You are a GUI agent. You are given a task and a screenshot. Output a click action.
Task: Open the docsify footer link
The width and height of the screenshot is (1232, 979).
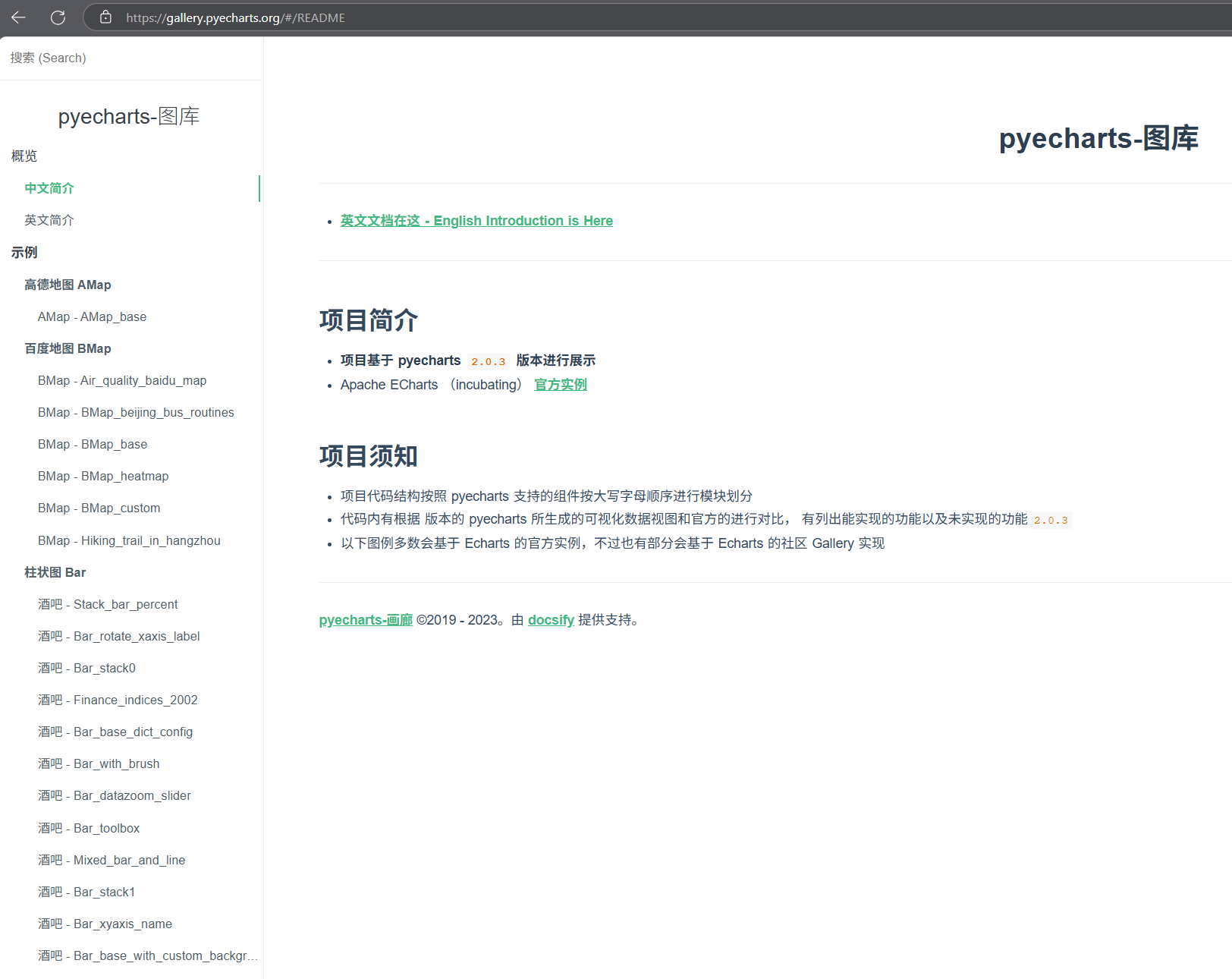tap(551, 620)
